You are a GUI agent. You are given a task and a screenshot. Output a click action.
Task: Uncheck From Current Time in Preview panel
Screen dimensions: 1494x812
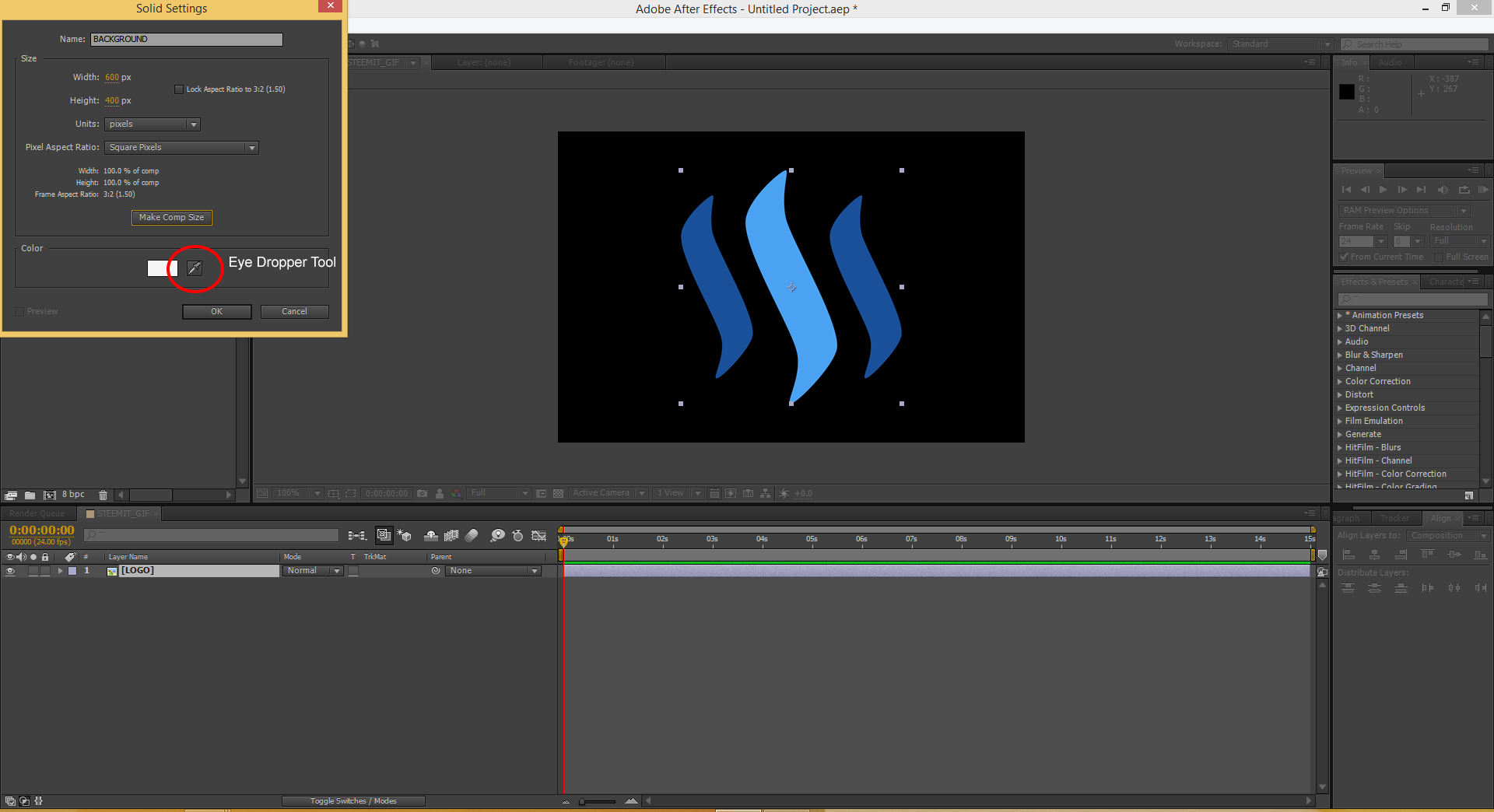click(1344, 257)
